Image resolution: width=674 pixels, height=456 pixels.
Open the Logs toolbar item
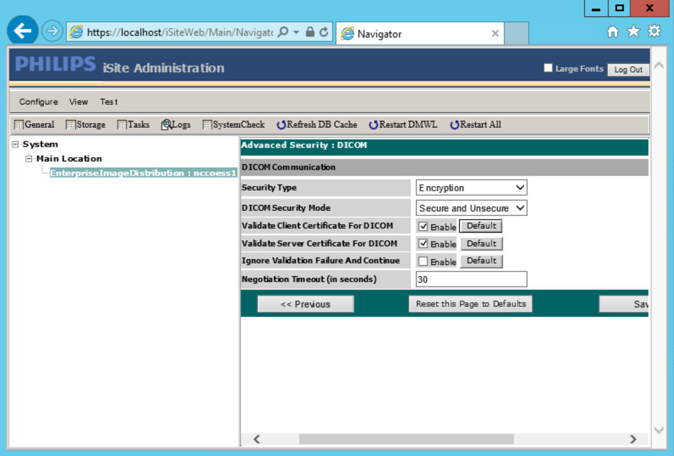click(176, 125)
